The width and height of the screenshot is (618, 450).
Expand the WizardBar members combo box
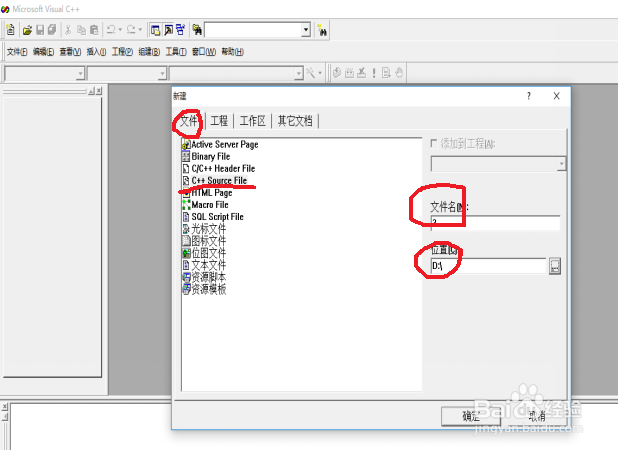299,73
